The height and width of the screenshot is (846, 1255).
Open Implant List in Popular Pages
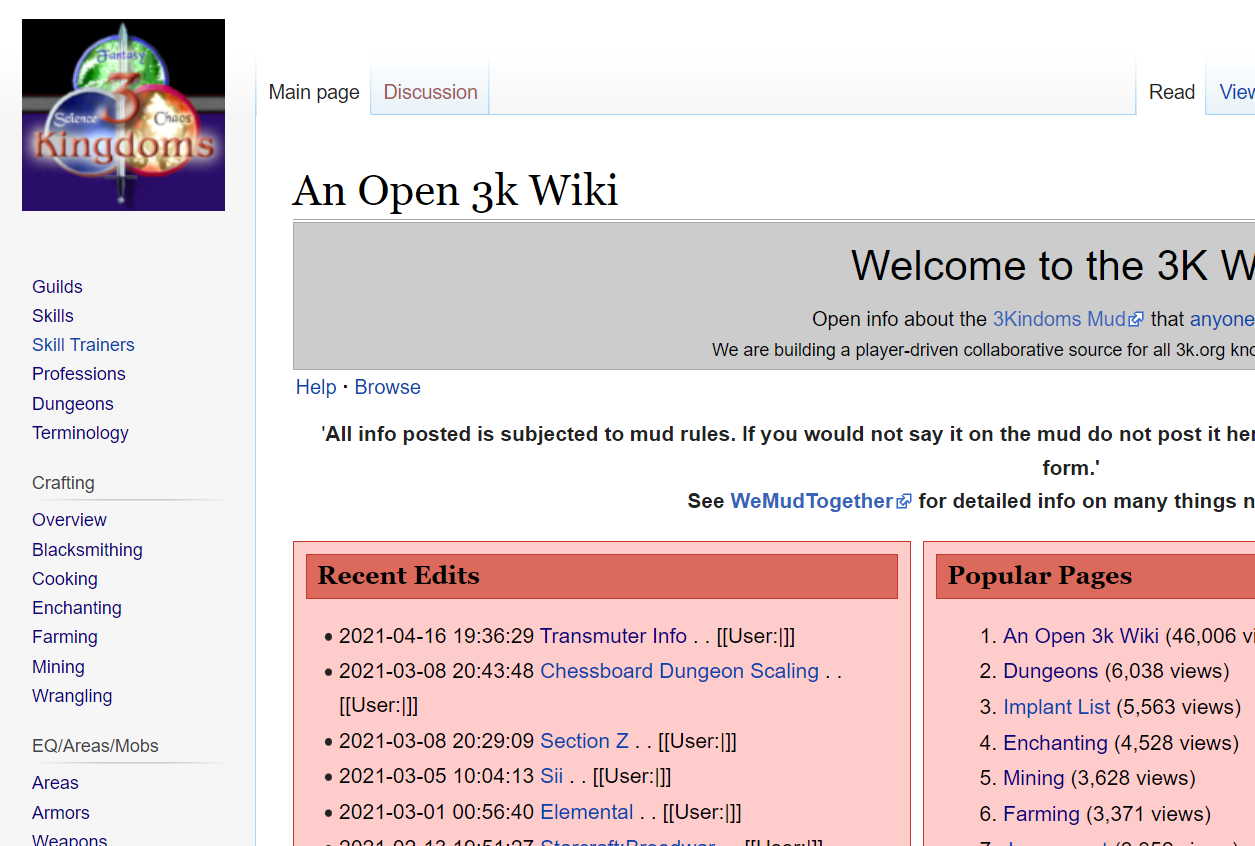click(1056, 707)
